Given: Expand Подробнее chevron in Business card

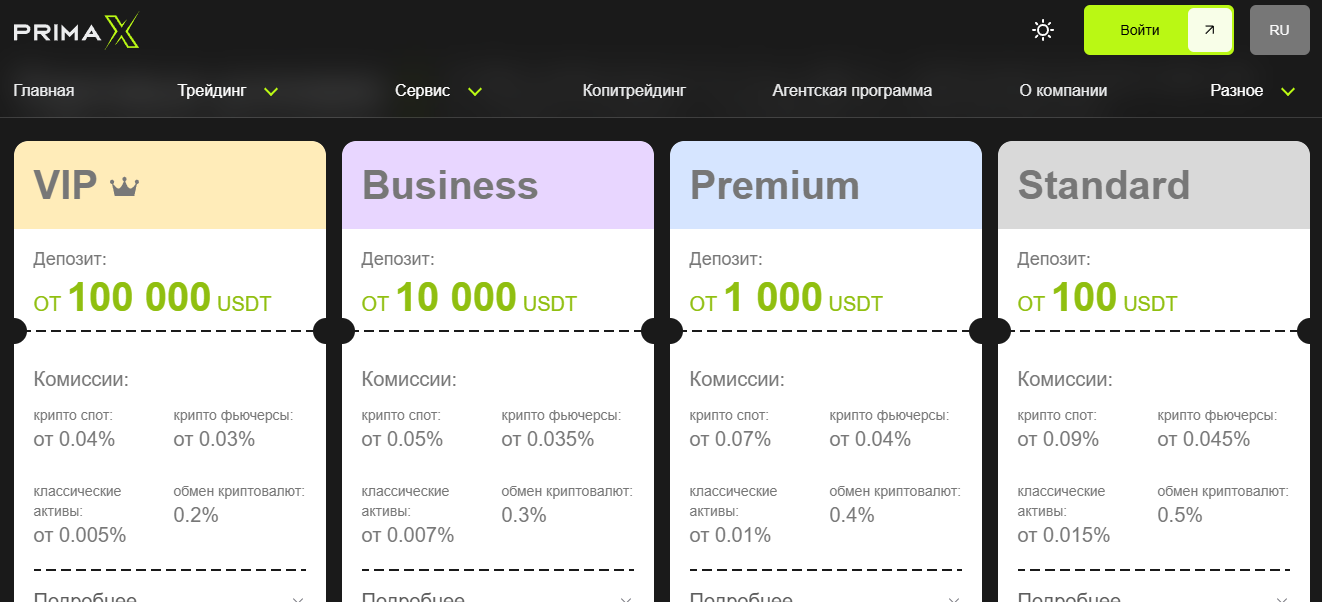Looking at the screenshot, I should (626, 598).
